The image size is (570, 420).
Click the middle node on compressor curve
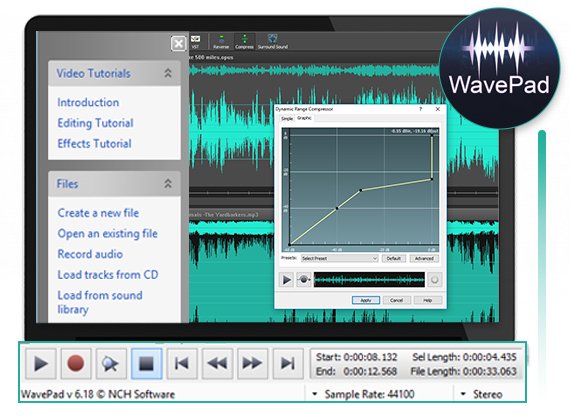tap(361, 190)
